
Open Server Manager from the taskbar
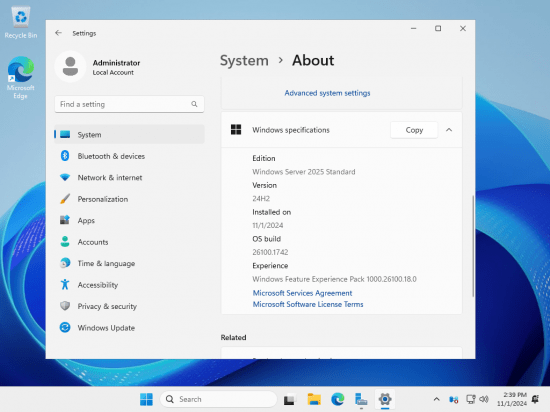361,399
